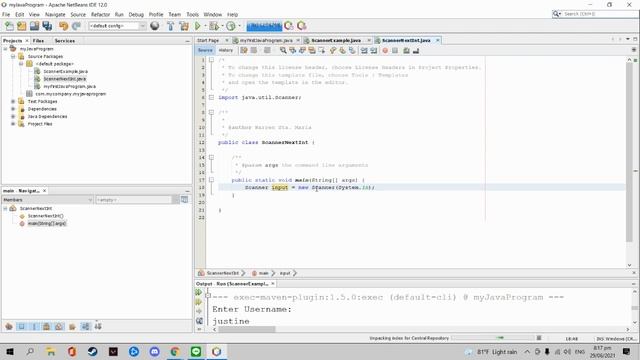The height and width of the screenshot is (360, 640).
Task: Switch to the Services tab
Action: 64,41
